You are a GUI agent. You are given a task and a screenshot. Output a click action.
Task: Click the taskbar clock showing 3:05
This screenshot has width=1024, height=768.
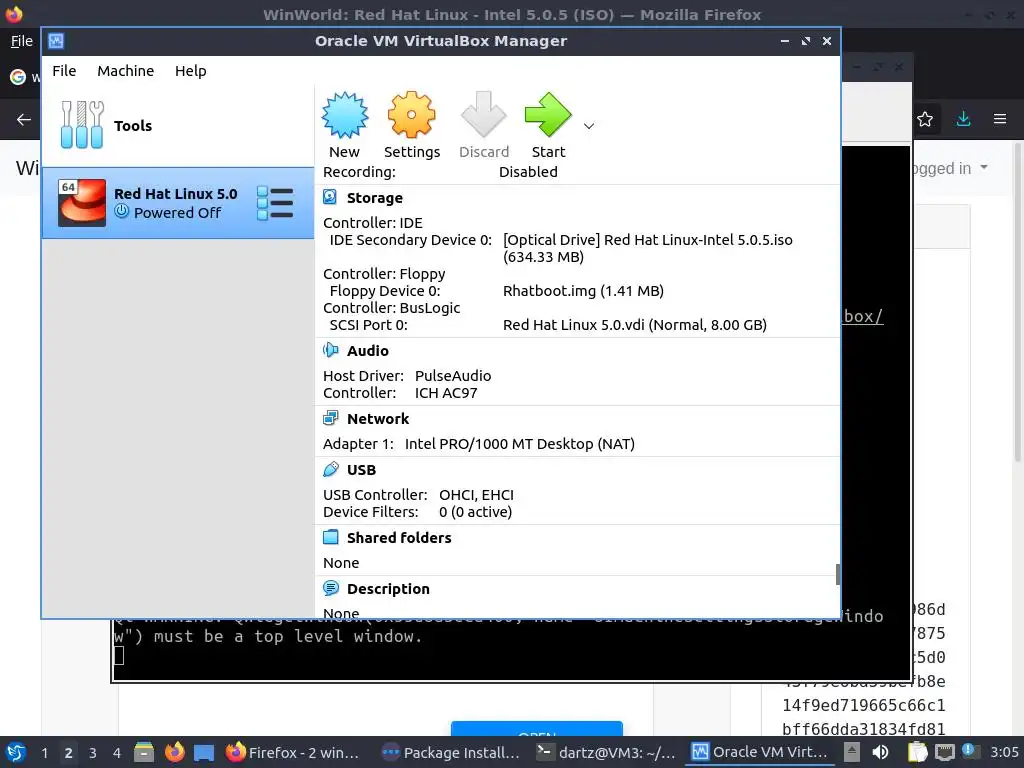(1004, 752)
